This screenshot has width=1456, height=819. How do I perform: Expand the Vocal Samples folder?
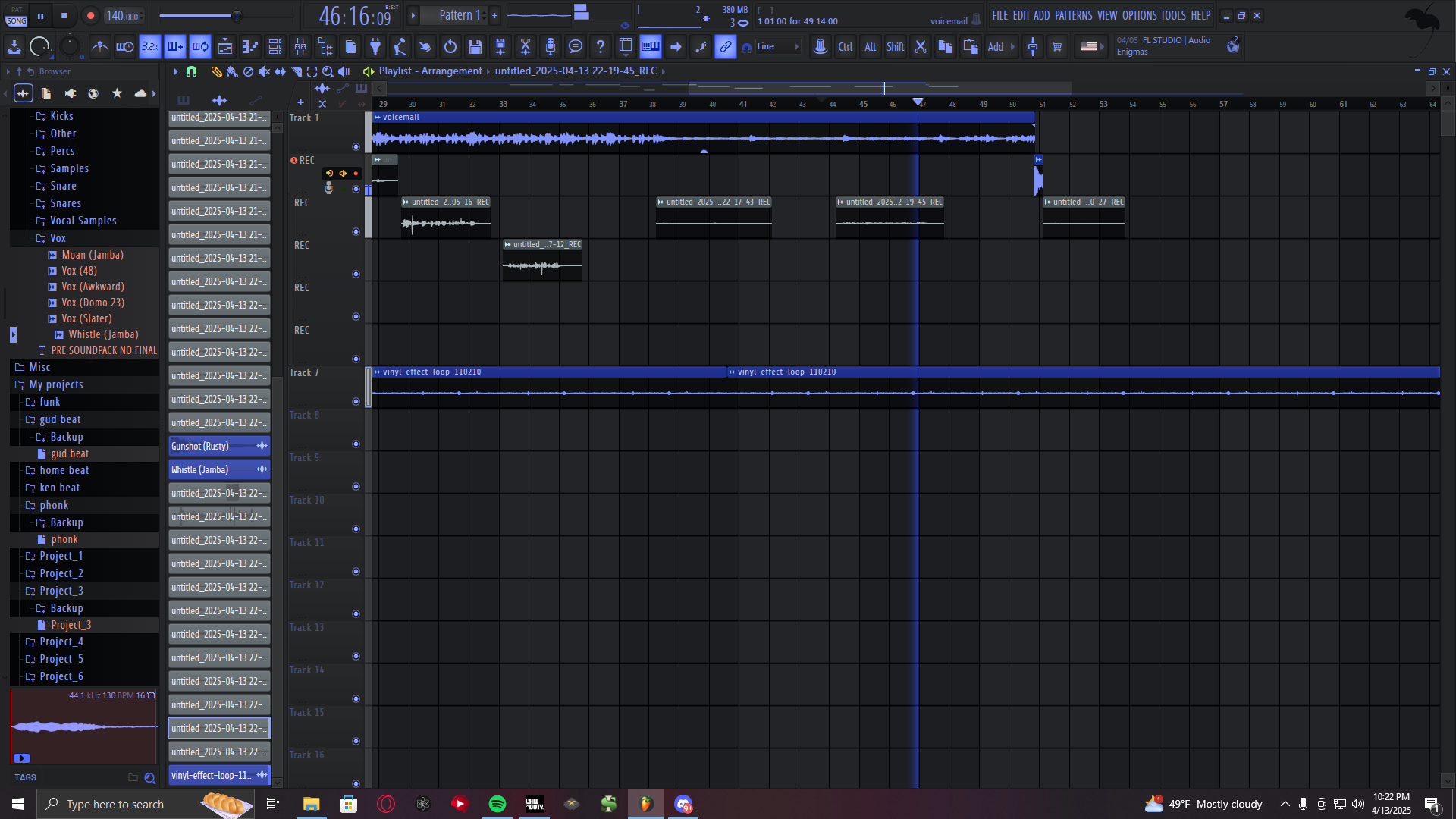coord(83,221)
